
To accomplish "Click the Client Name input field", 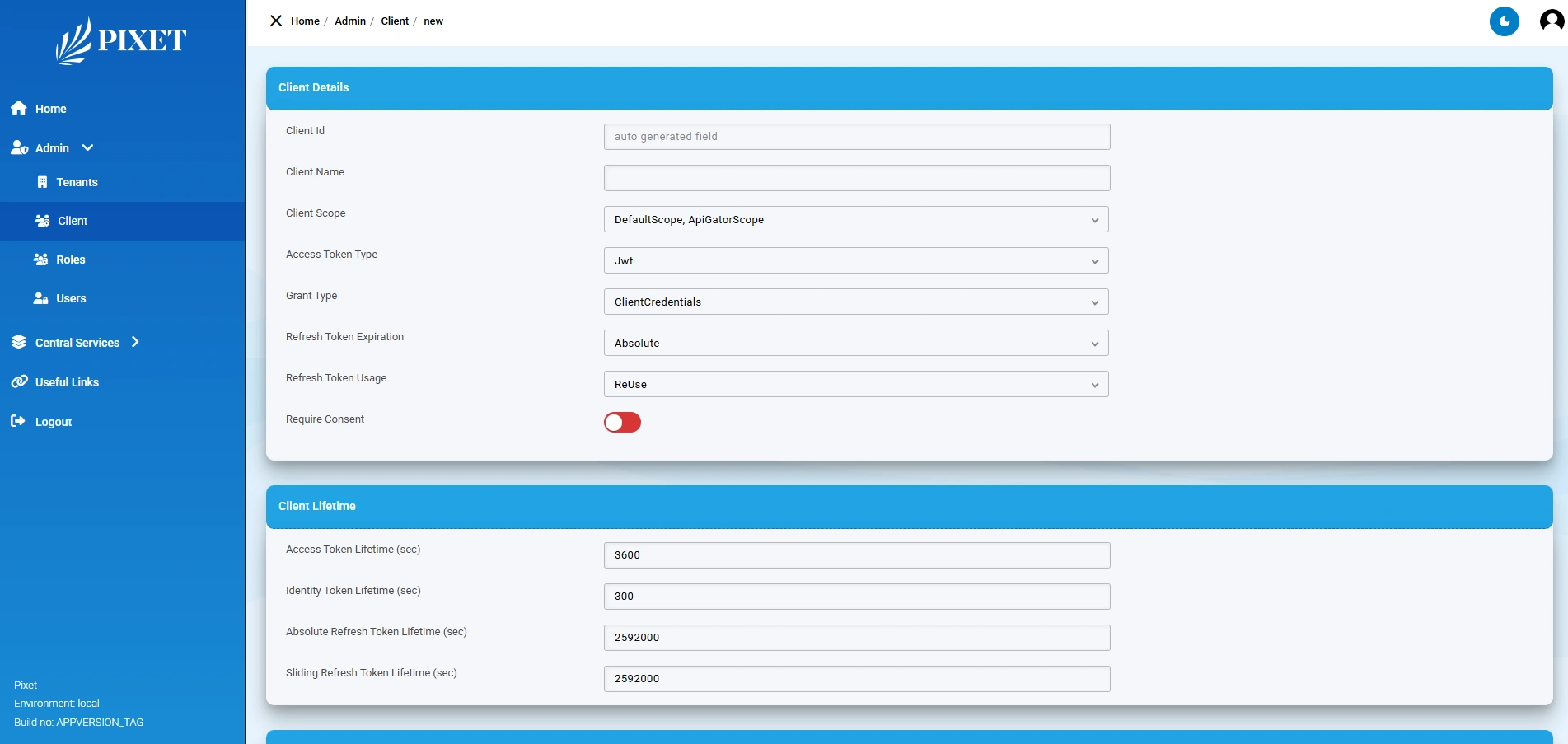I will click(x=856, y=178).
